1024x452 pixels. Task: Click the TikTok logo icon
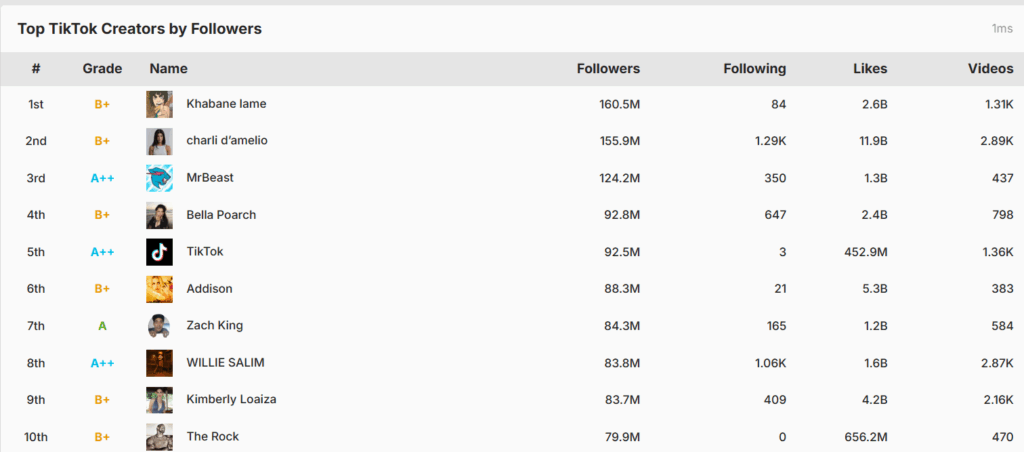(159, 252)
